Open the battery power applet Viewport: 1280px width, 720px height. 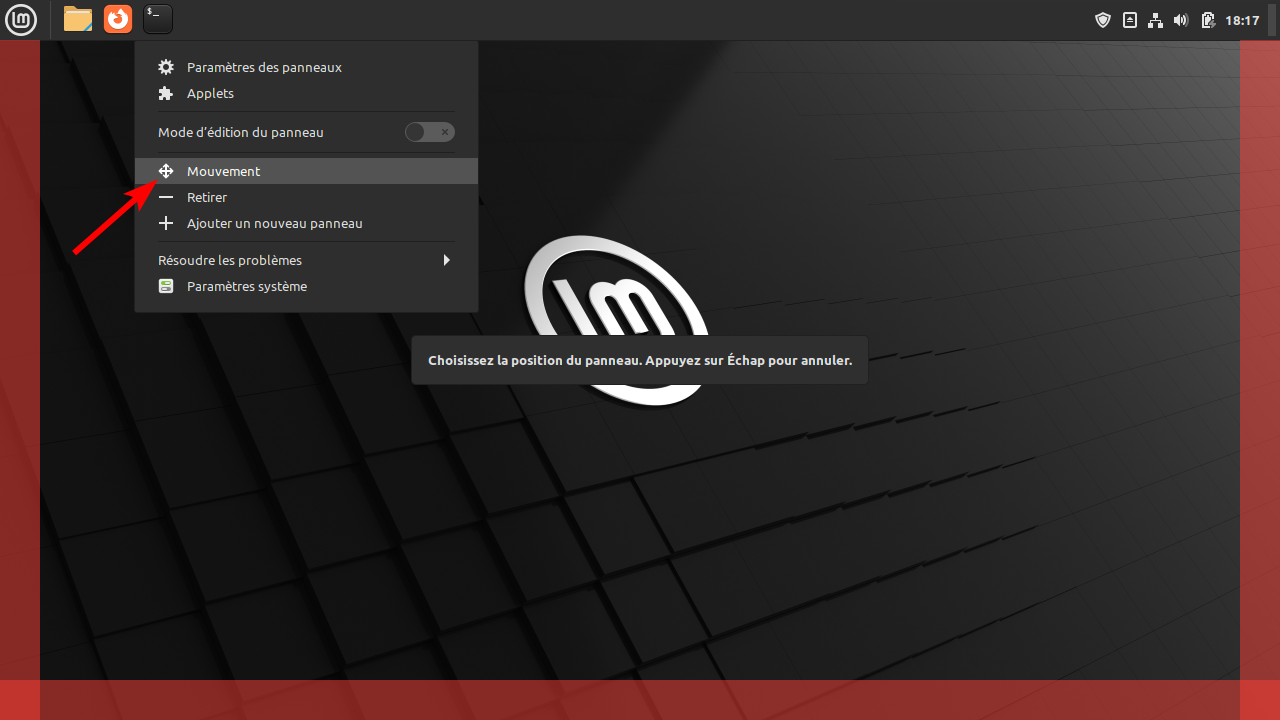(1208, 20)
